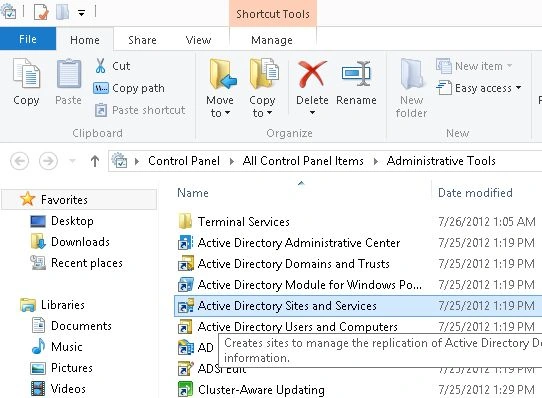Click Administrative Tools in the breadcrumb
This screenshot has width=542, height=398.
441,161
